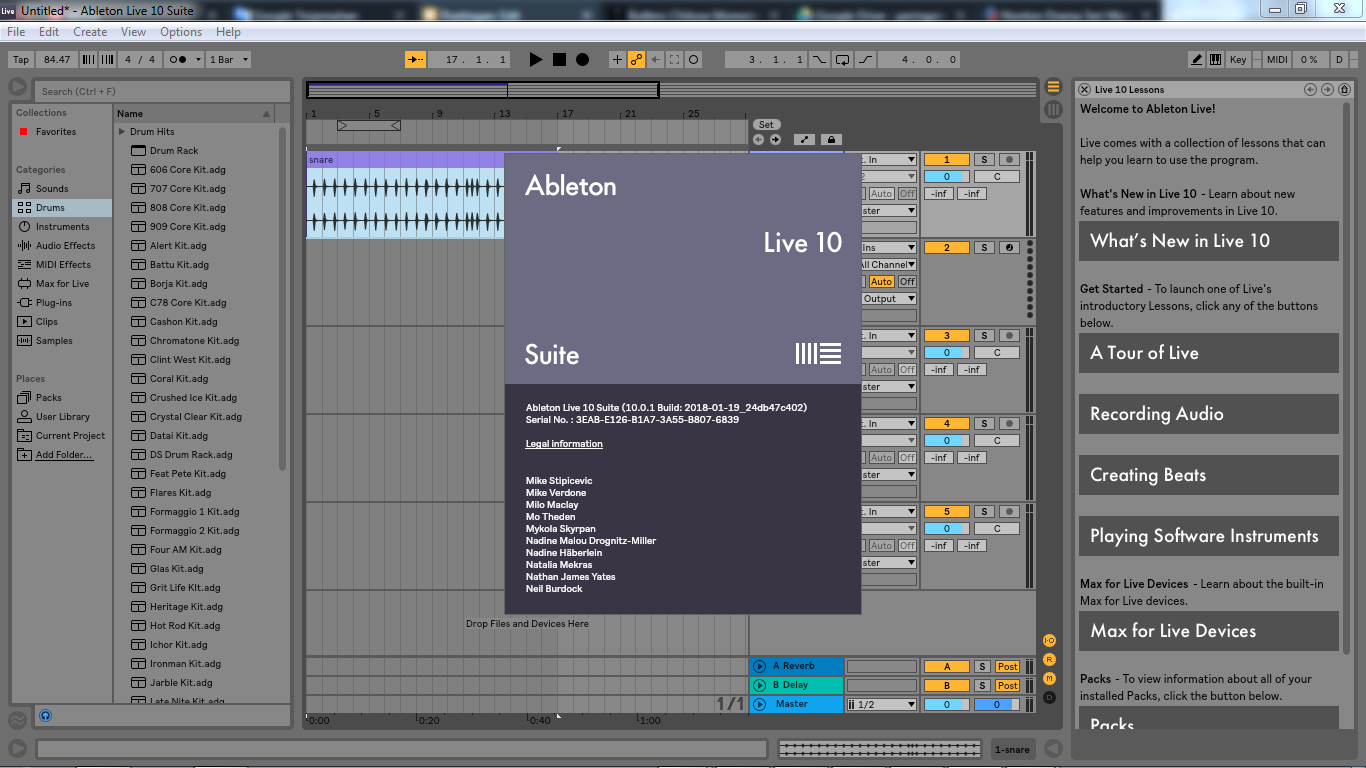The image size is (1366, 768).
Task: Click the Stop transport button
Action: pyautogui.click(x=559, y=60)
